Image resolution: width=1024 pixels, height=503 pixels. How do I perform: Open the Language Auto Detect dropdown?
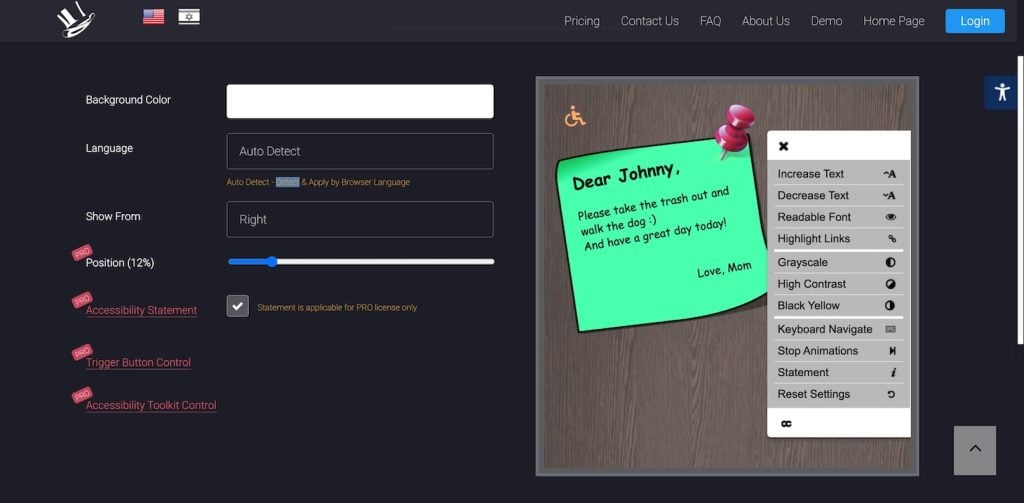point(360,151)
